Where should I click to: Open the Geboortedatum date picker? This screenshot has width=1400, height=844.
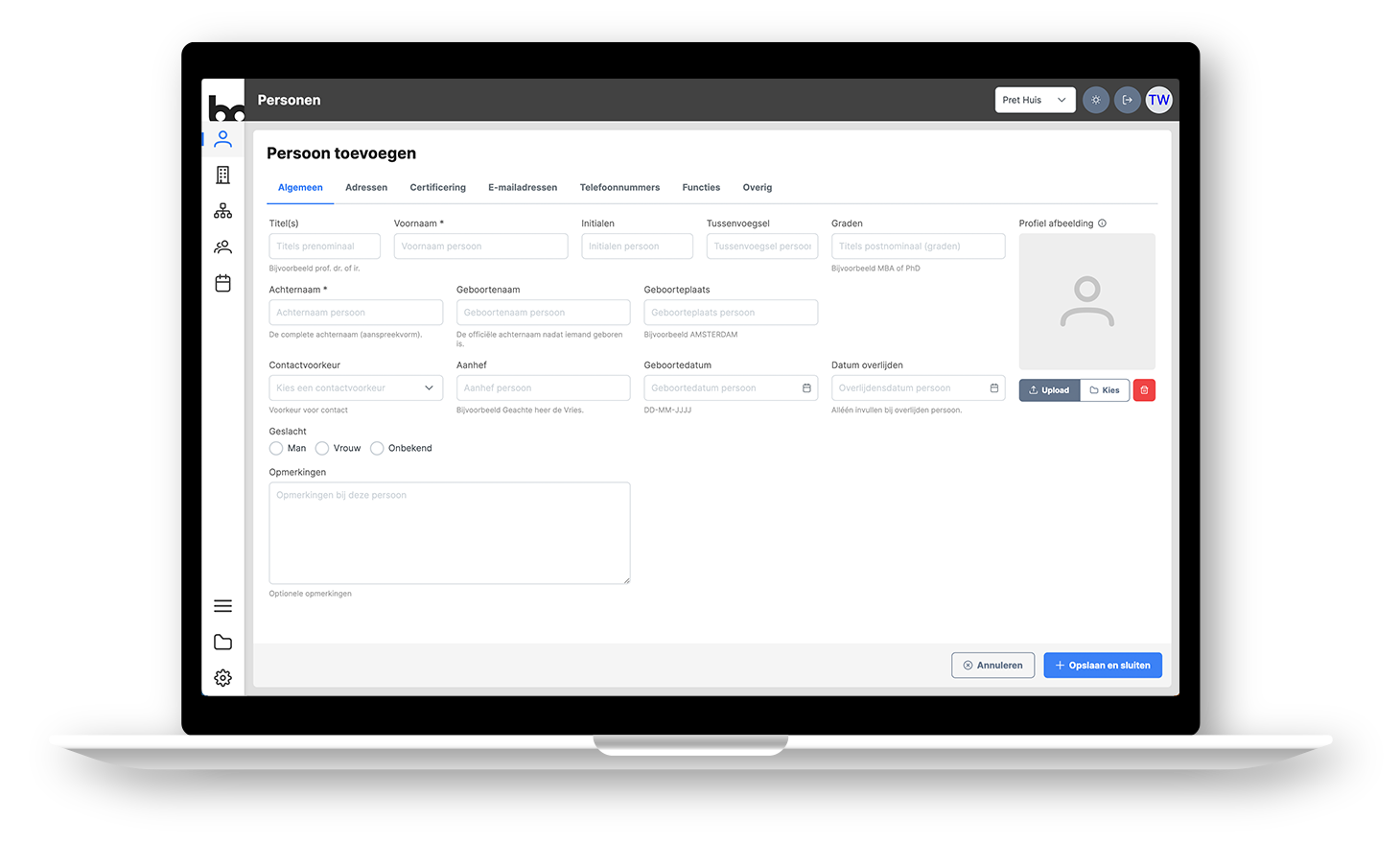(x=806, y=388)
